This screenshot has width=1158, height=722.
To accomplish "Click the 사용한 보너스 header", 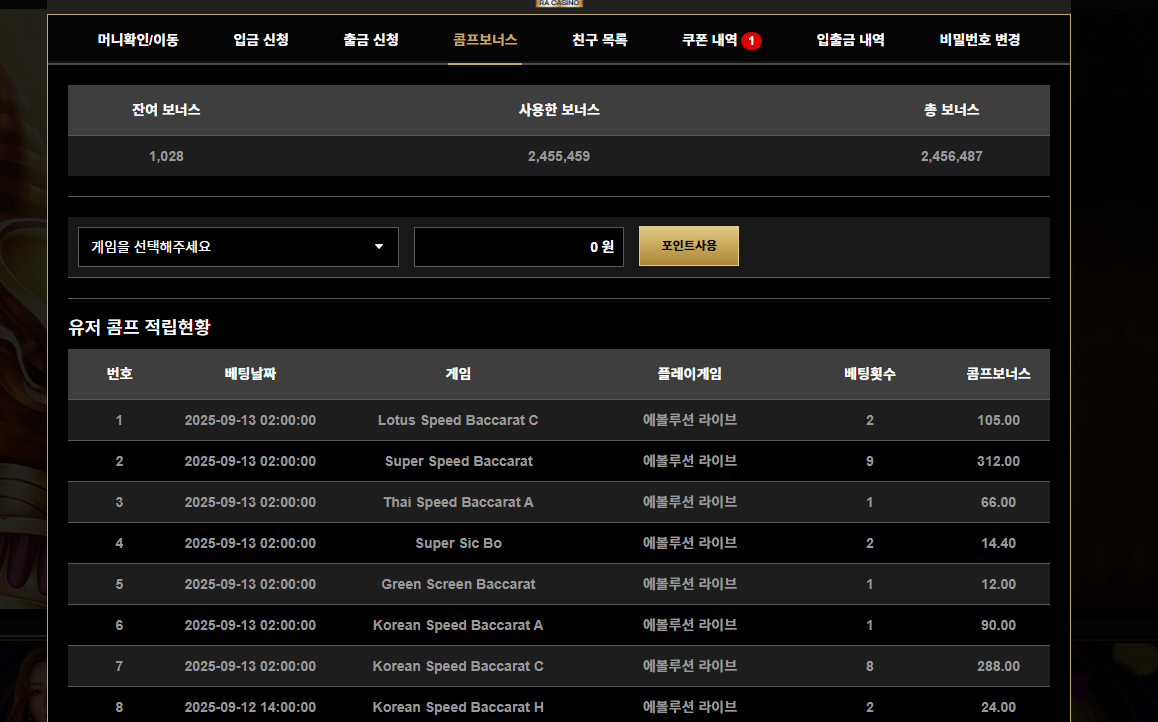I will (558, 110).
